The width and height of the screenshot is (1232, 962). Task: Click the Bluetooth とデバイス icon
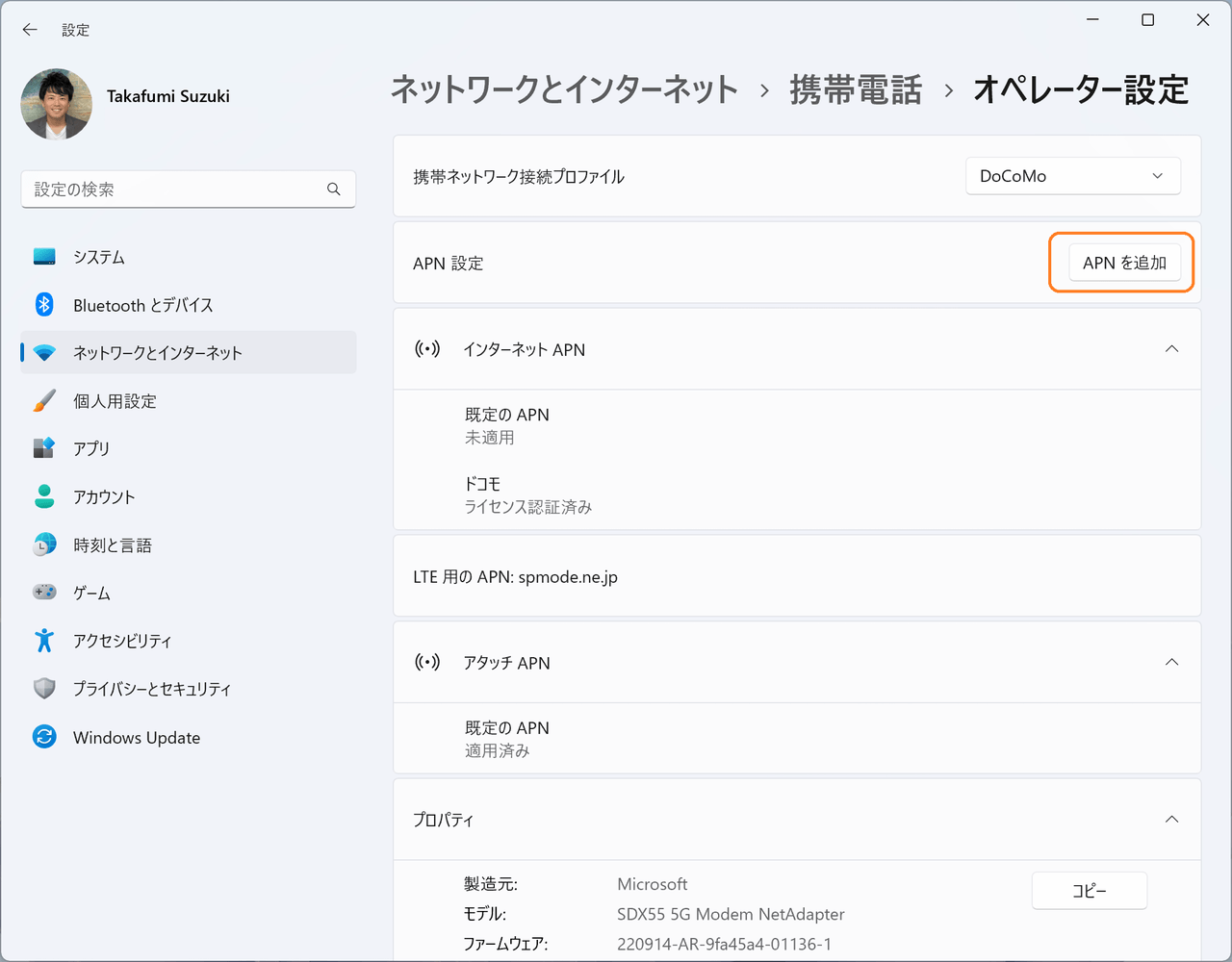44,305
